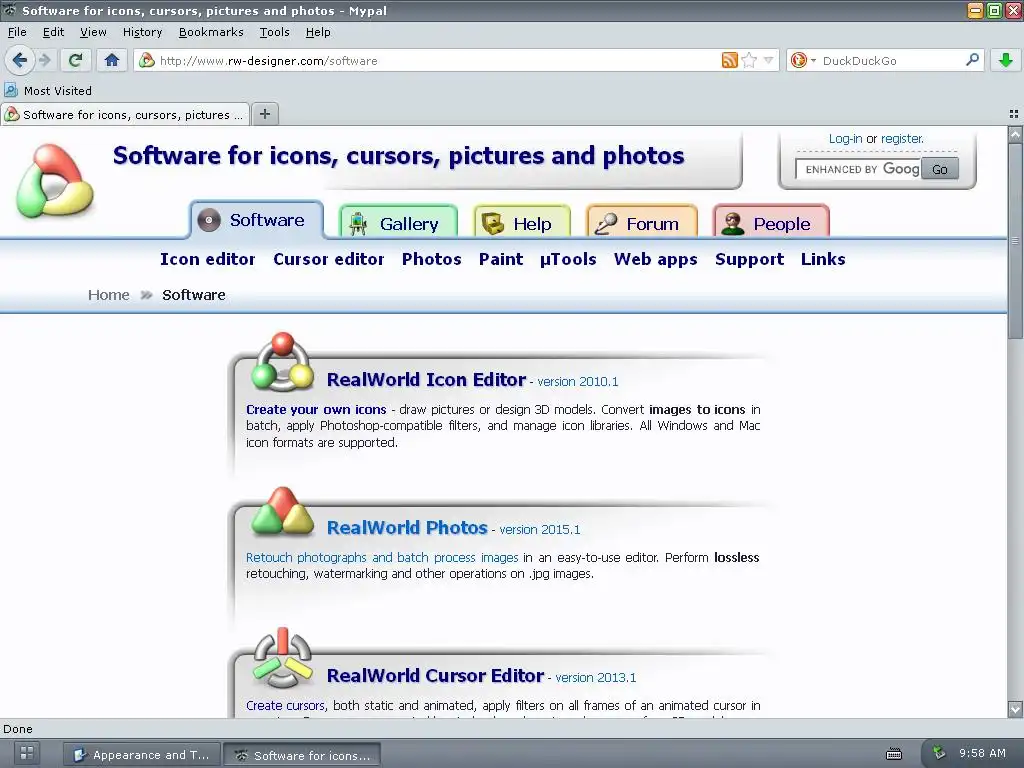1024x768 pixels.
Task: Click Retouch photographs and batch process link
Action: click(x=382, y=558)
